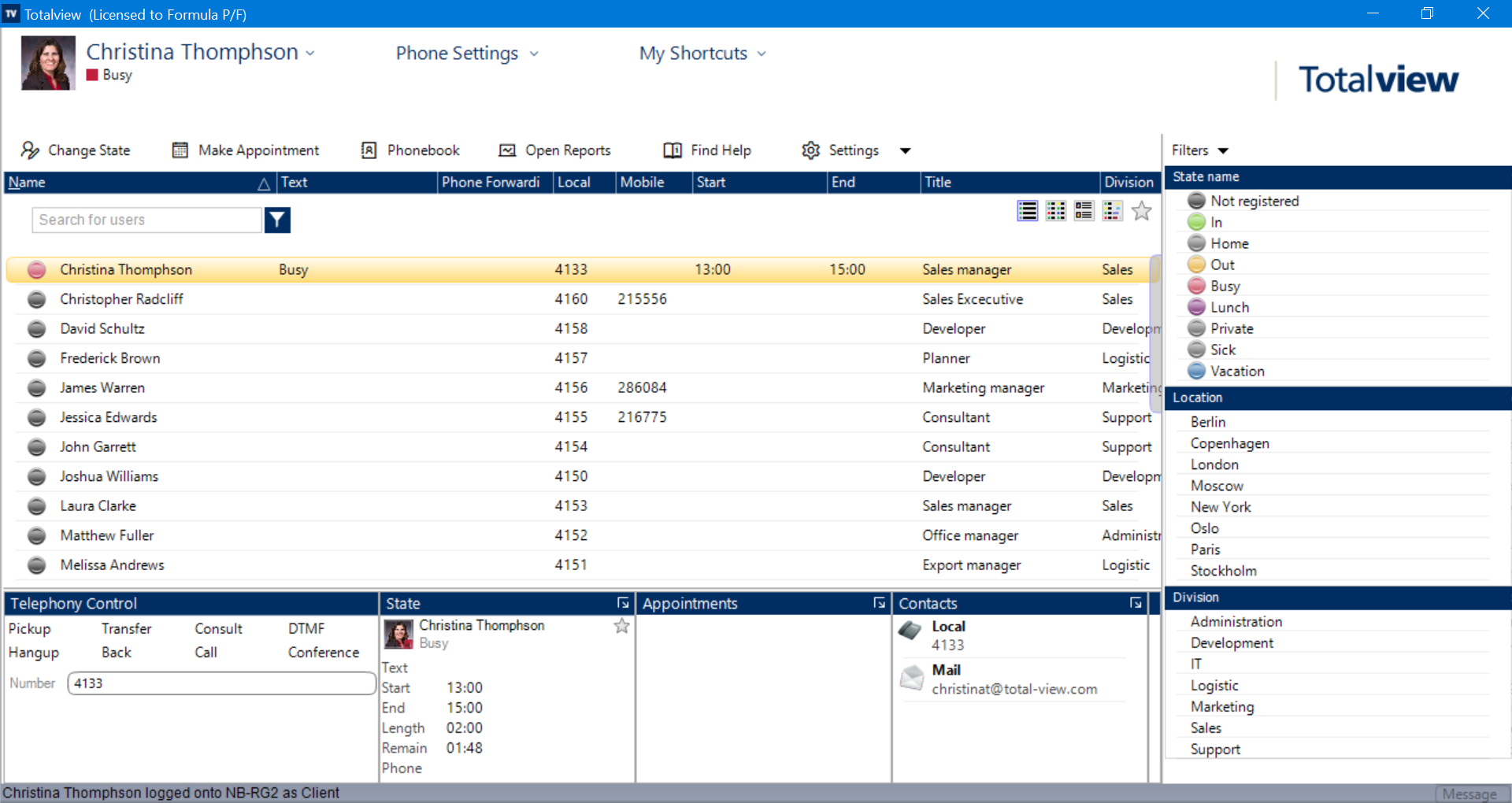The height and width of the screenshot is (803, 1512).
Task: Open the Filters dropdown
Action: (1199, 150)
